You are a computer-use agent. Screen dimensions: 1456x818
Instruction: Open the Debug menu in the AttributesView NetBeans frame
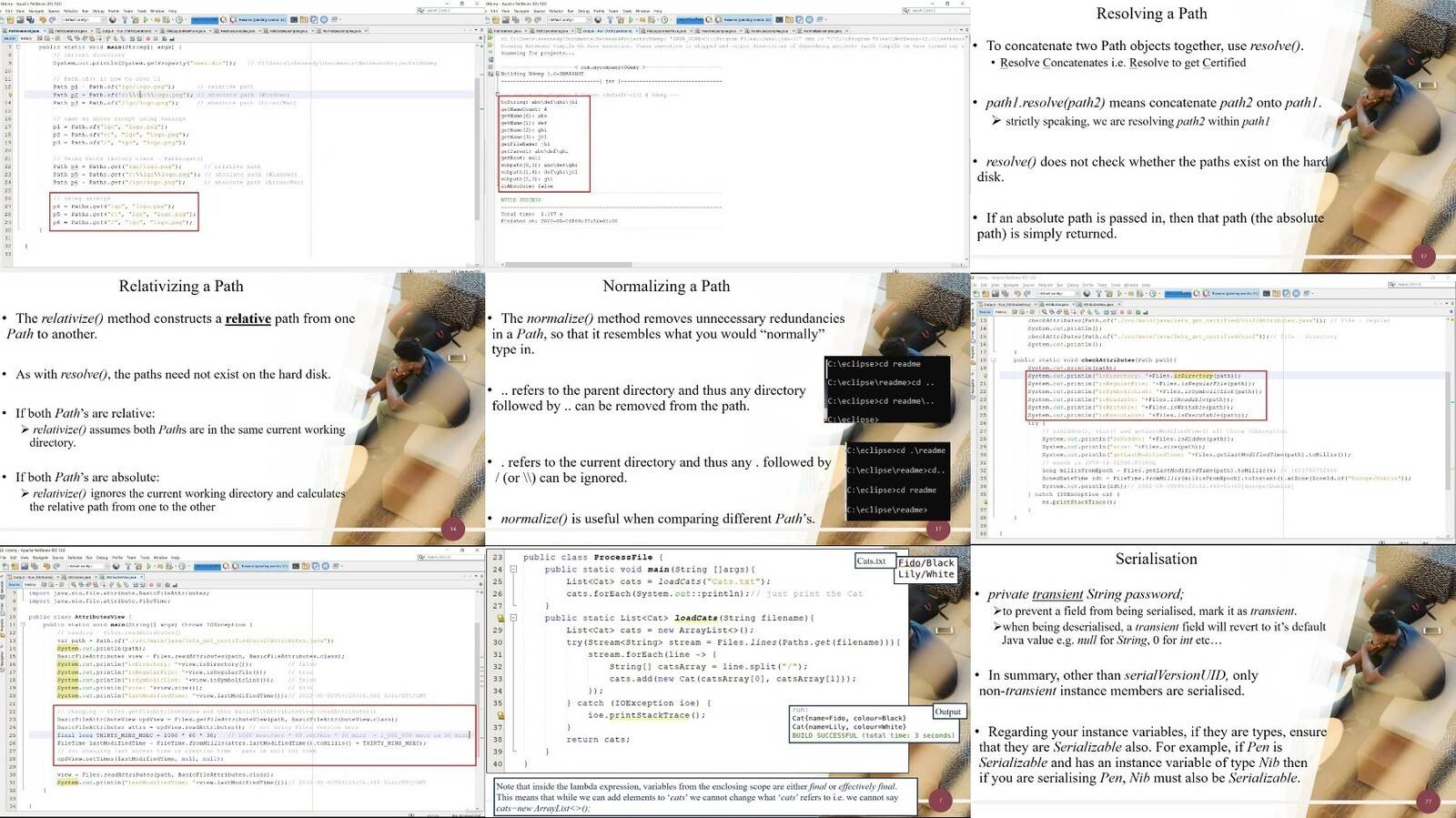(x=103, y=558)
